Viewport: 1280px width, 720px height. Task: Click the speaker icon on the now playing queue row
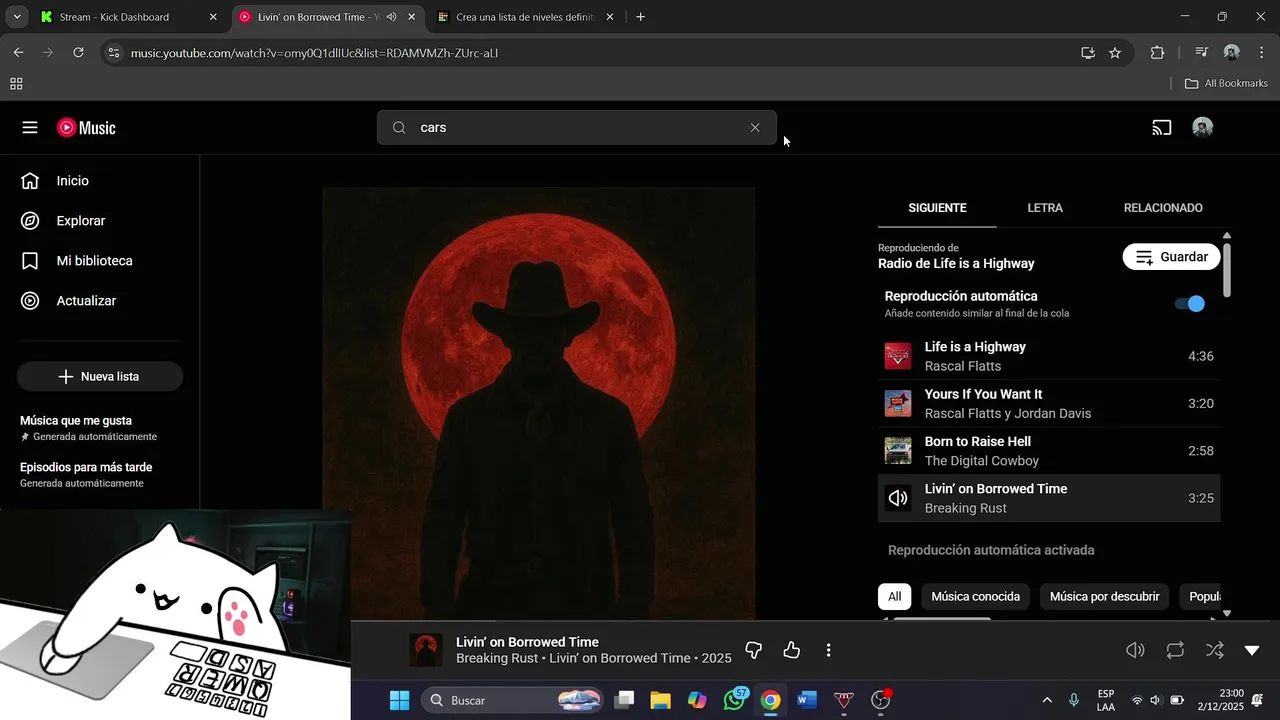tap(898, 498)
